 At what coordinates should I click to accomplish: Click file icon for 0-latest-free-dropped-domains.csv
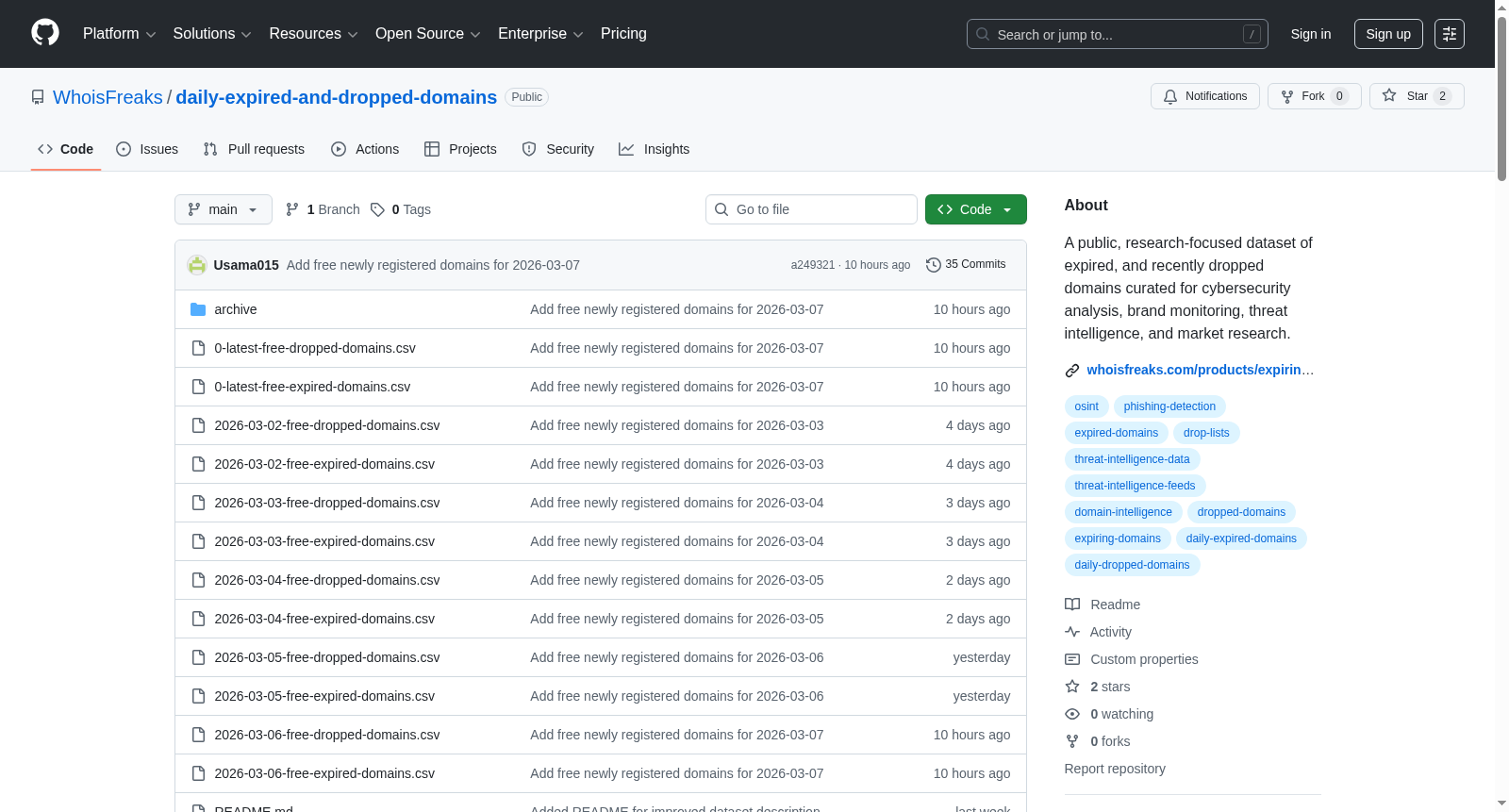tap(198, 348)
